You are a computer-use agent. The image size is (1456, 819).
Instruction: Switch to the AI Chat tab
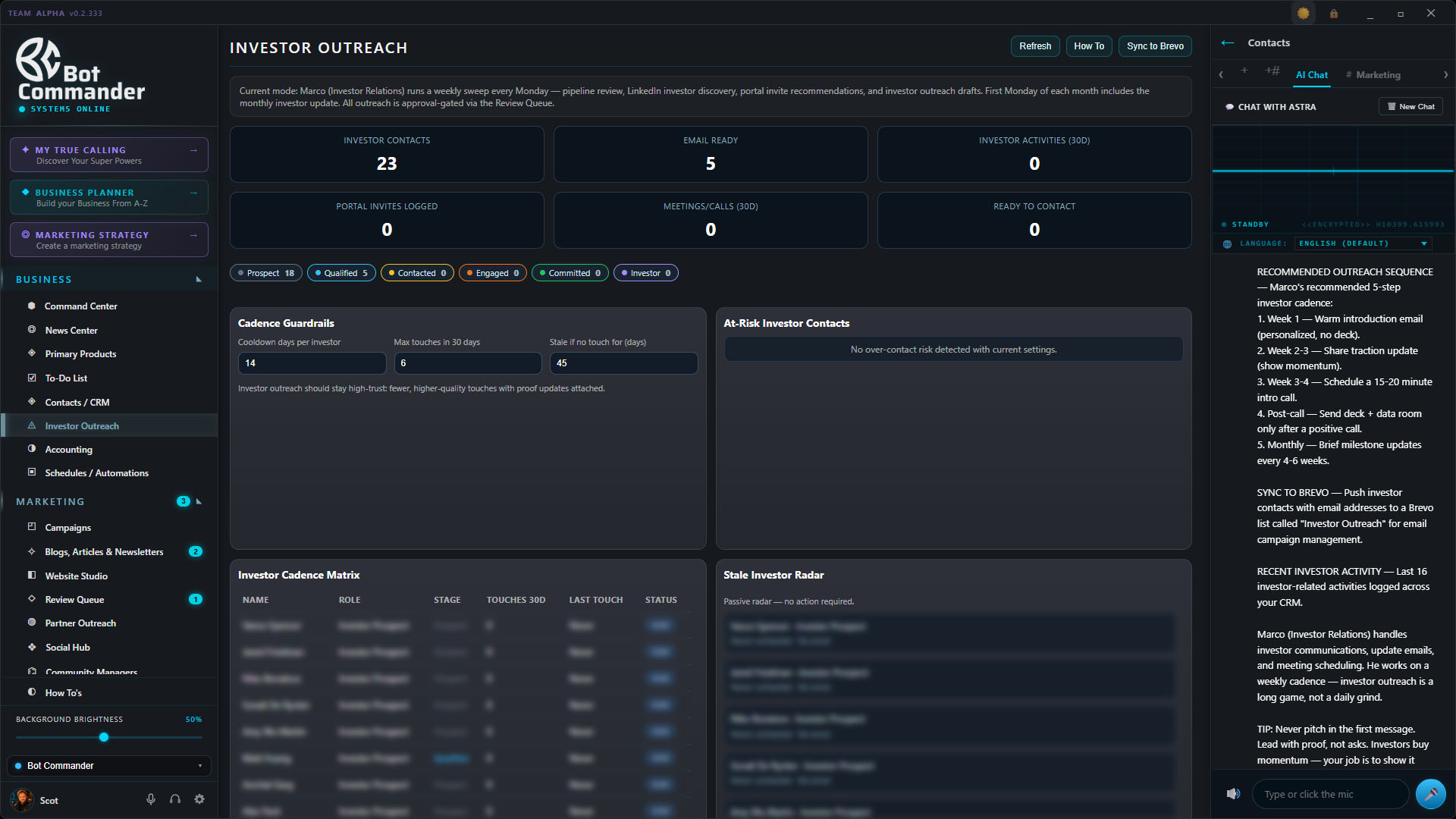(x=1312, y=75)
